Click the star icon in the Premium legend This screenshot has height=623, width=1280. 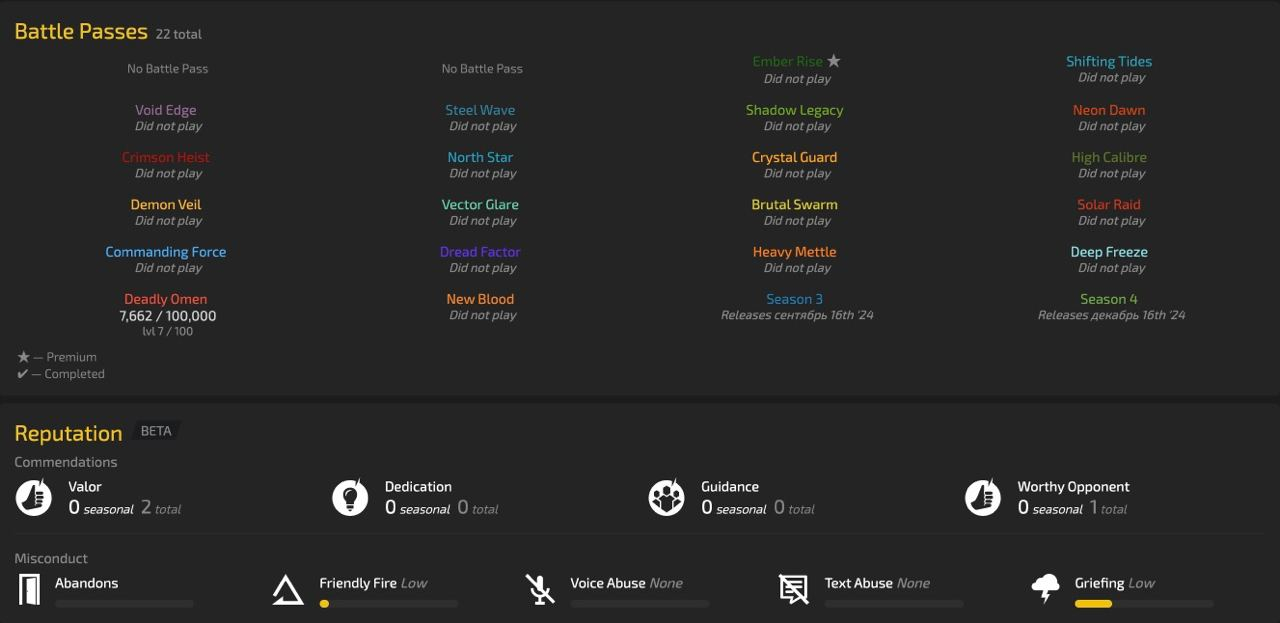coord(24,357)
